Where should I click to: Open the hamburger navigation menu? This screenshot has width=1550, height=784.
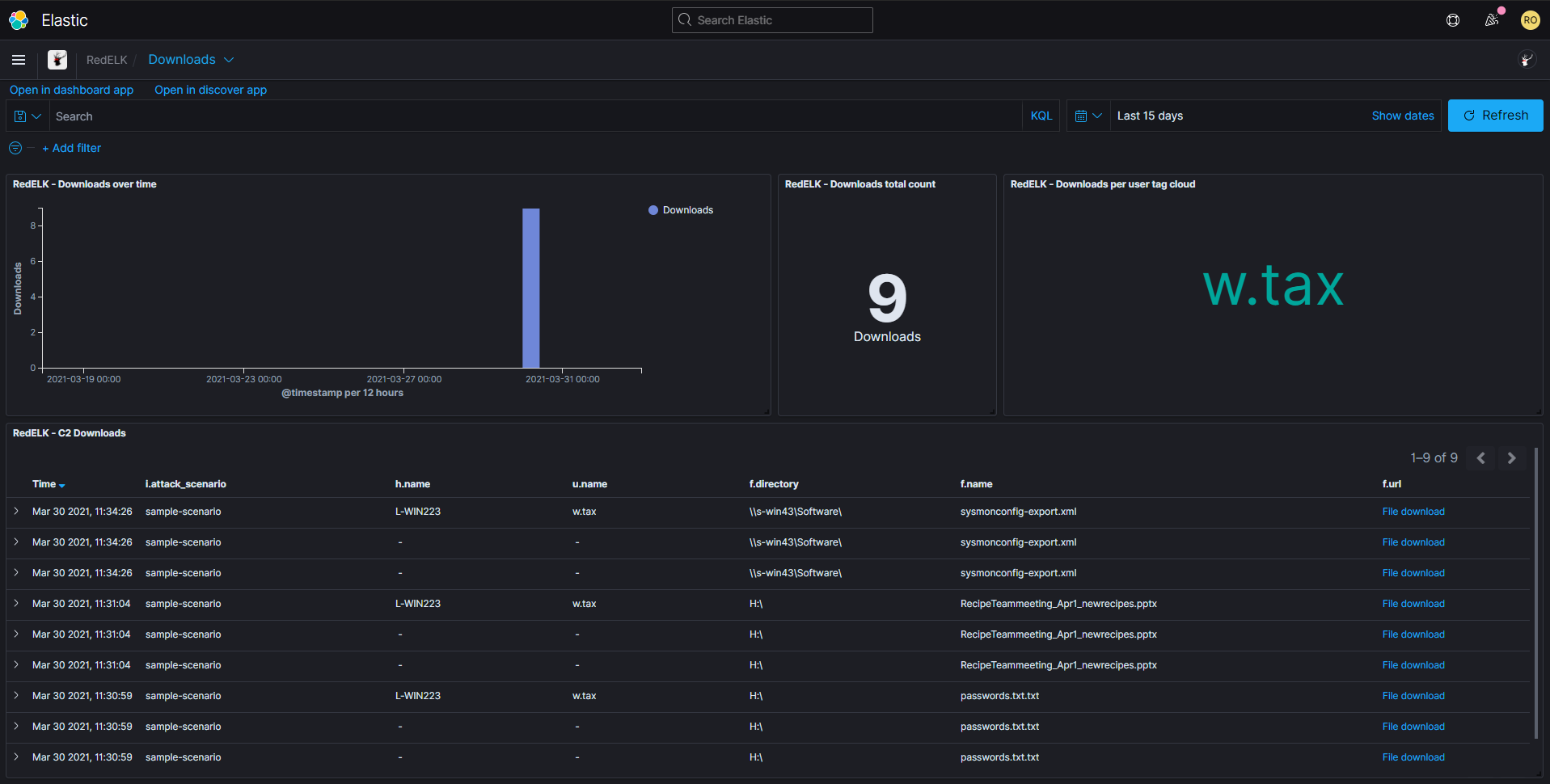click(x=19, y=60)
